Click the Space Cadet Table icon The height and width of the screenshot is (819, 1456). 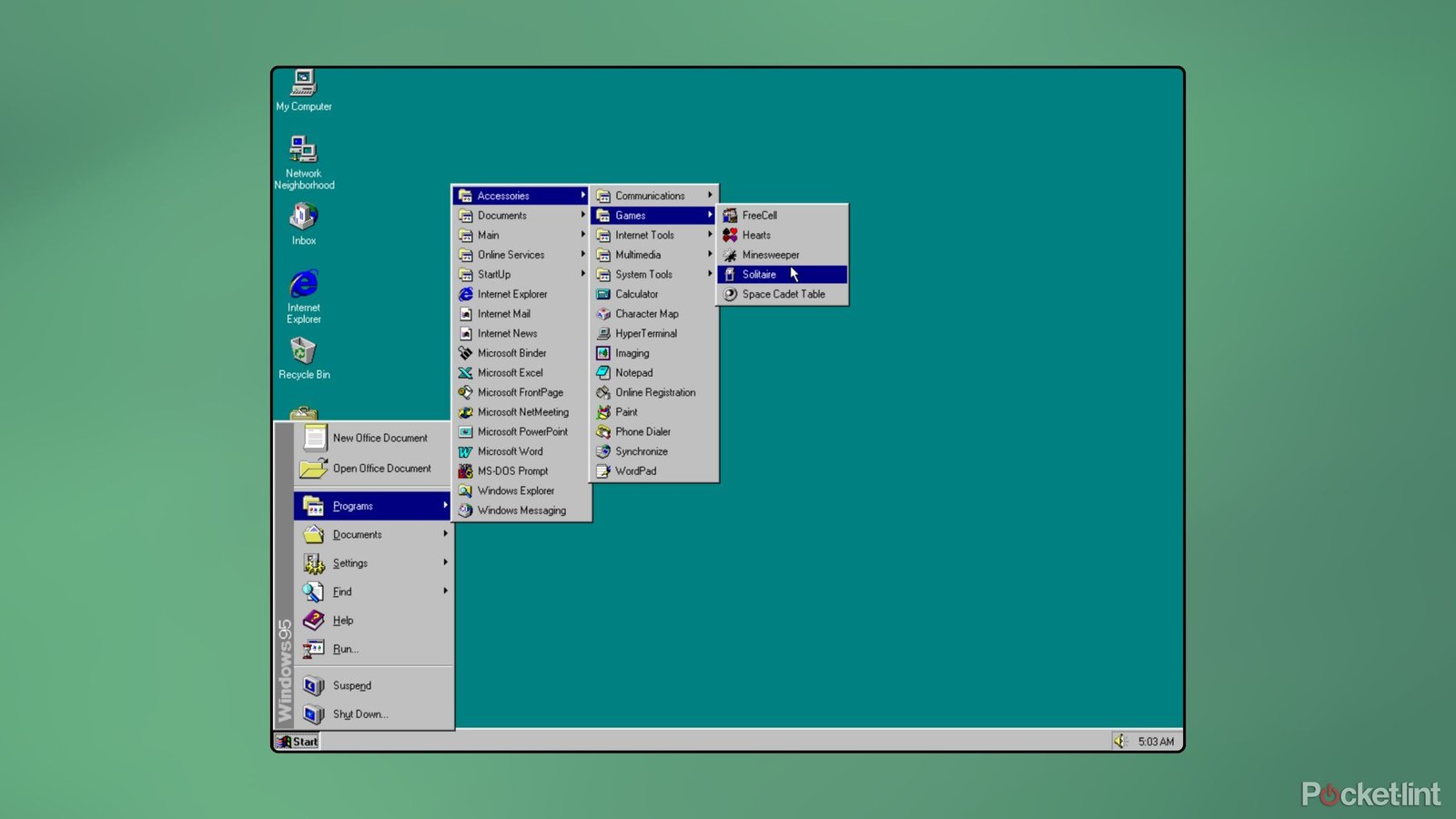[x=730, y=294]
